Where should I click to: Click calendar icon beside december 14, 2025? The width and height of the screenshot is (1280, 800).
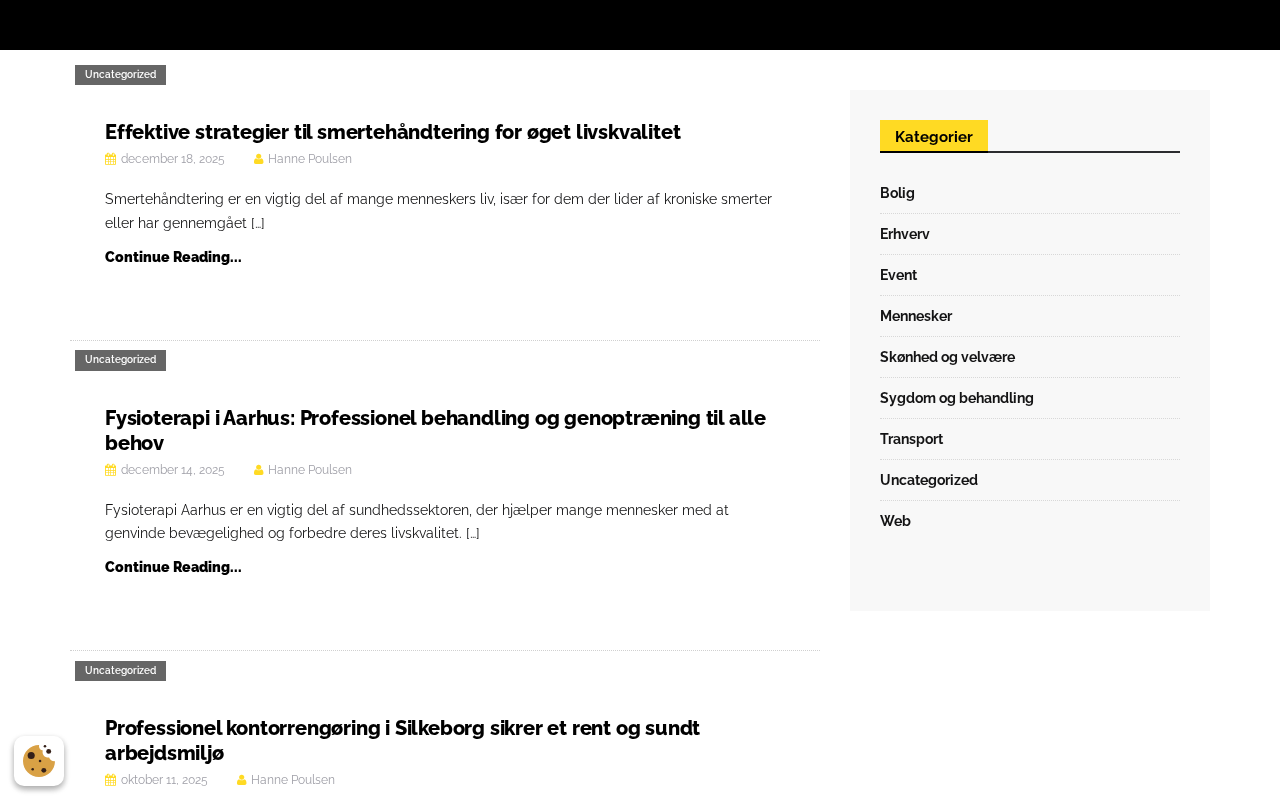(110, 470)
